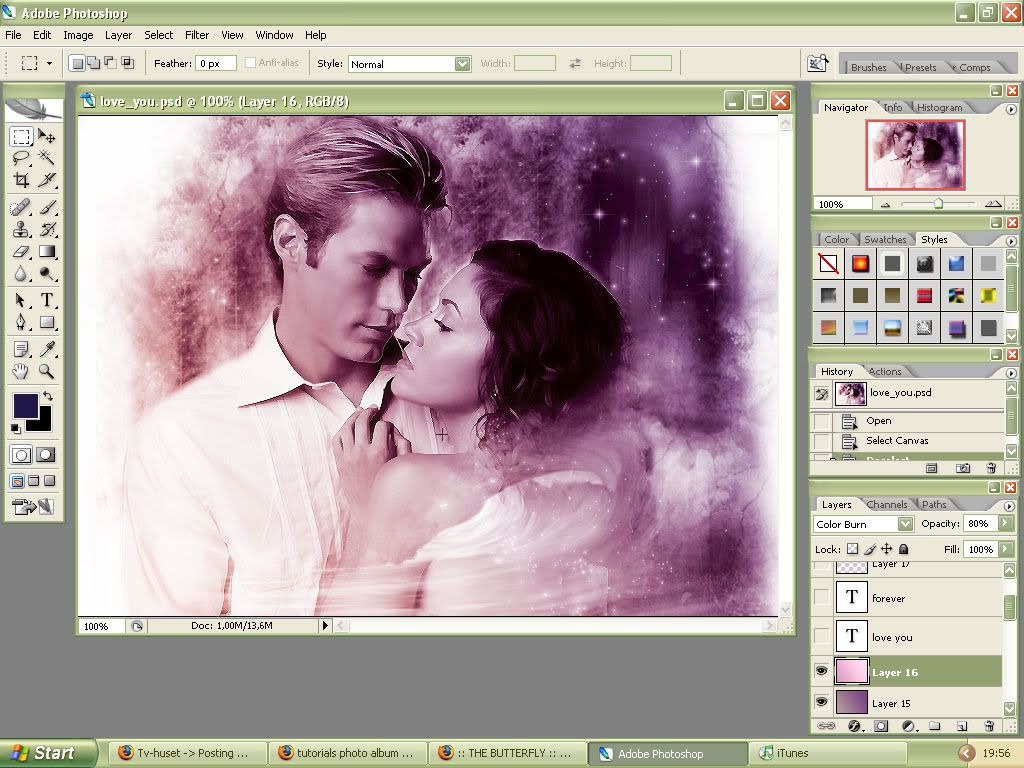Click the Windows Start button
Screen dimensions: 1024x768
coord(48,753)
